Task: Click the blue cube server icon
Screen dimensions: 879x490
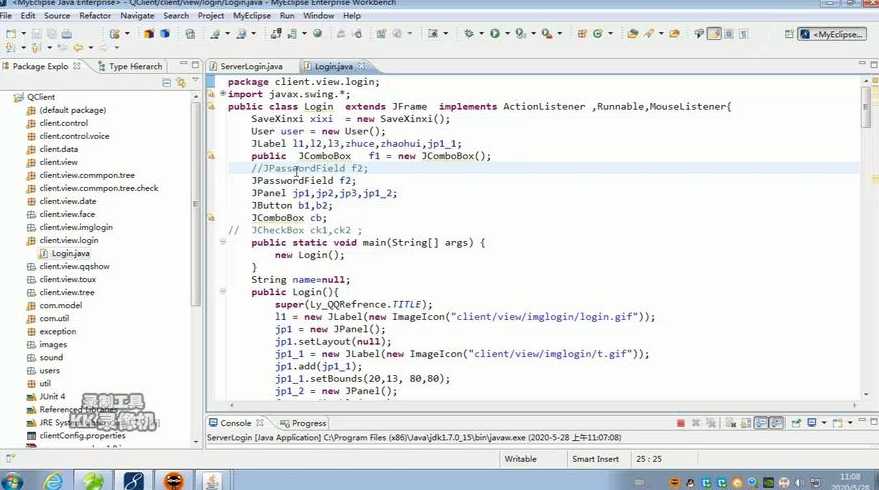Action: coord(165,34)
